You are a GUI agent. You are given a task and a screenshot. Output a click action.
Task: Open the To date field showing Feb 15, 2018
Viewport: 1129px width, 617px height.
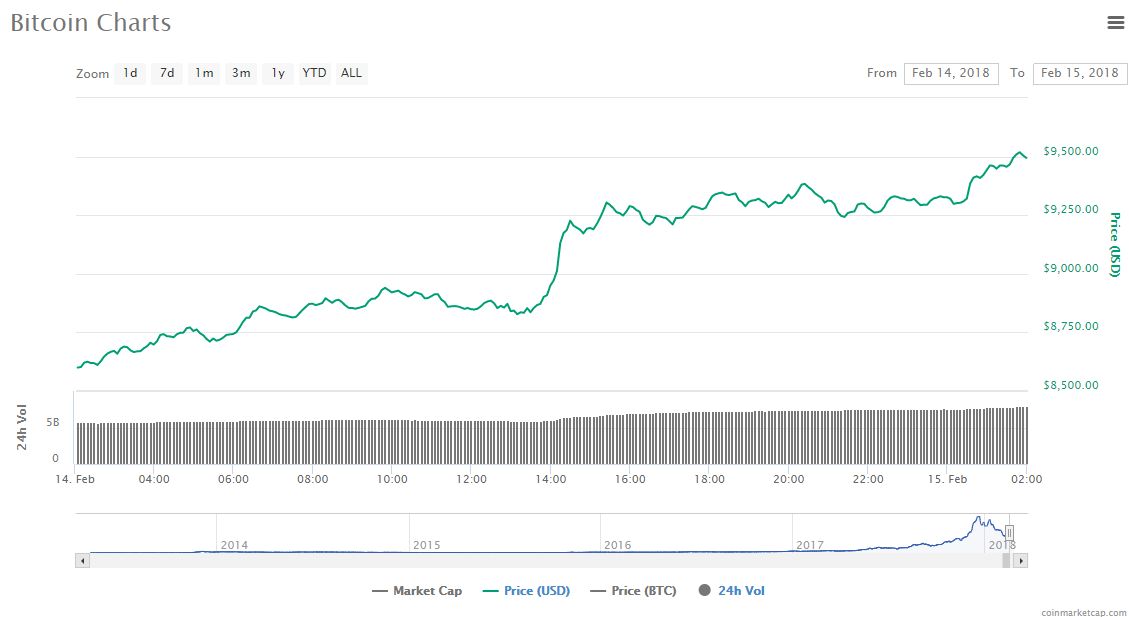[x=1079, y=73]
